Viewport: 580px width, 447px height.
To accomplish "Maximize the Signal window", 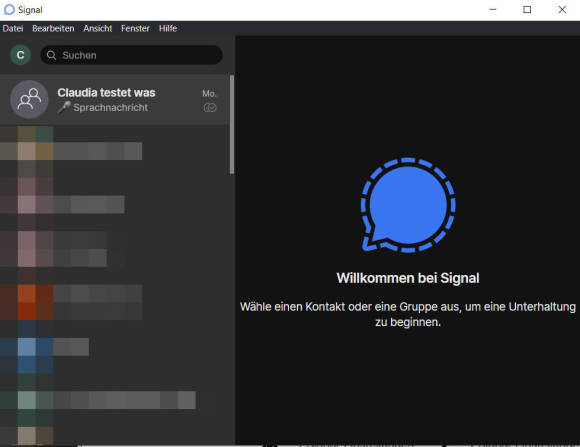I will [527, 10].
